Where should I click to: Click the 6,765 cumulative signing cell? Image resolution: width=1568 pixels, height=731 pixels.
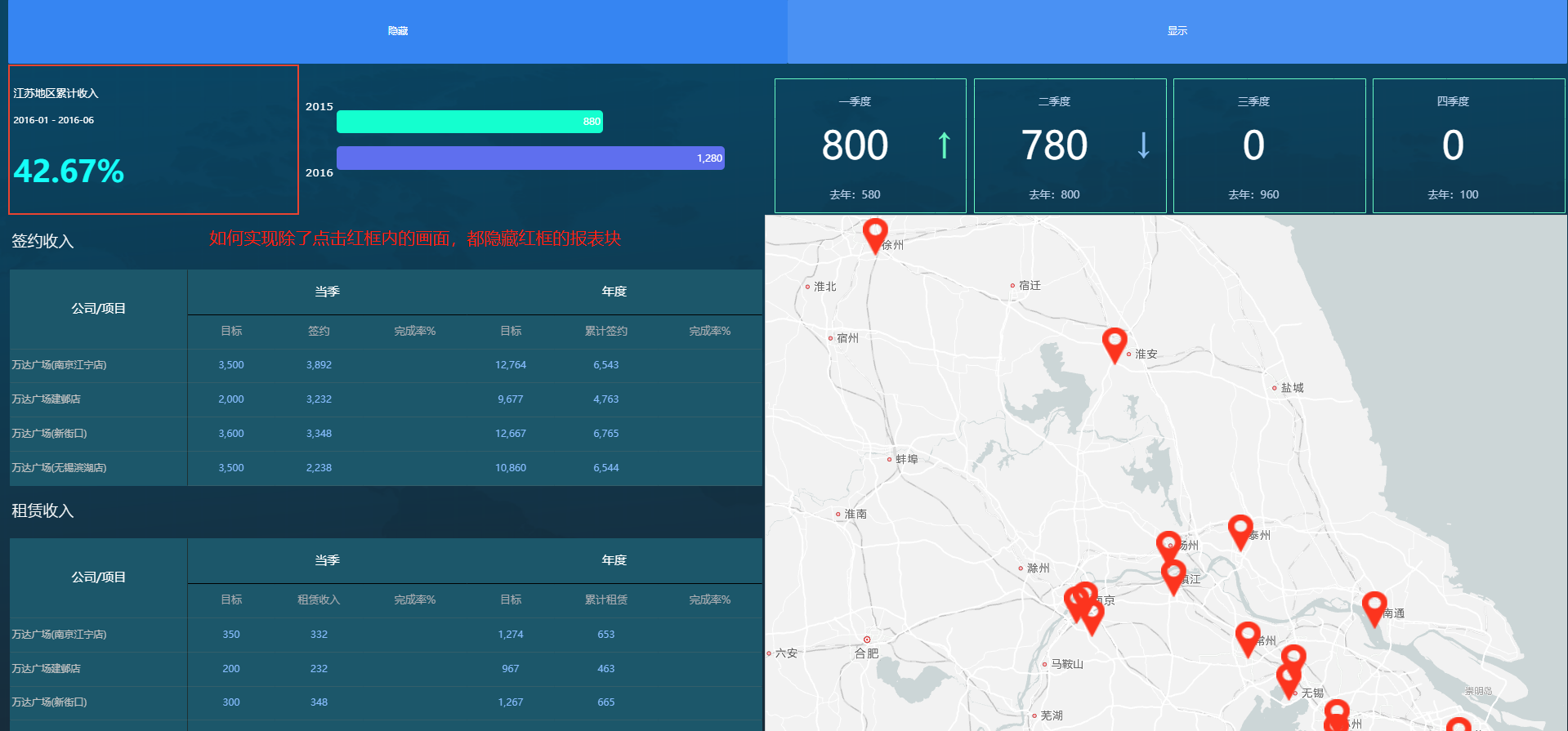(x=605, y=434)
